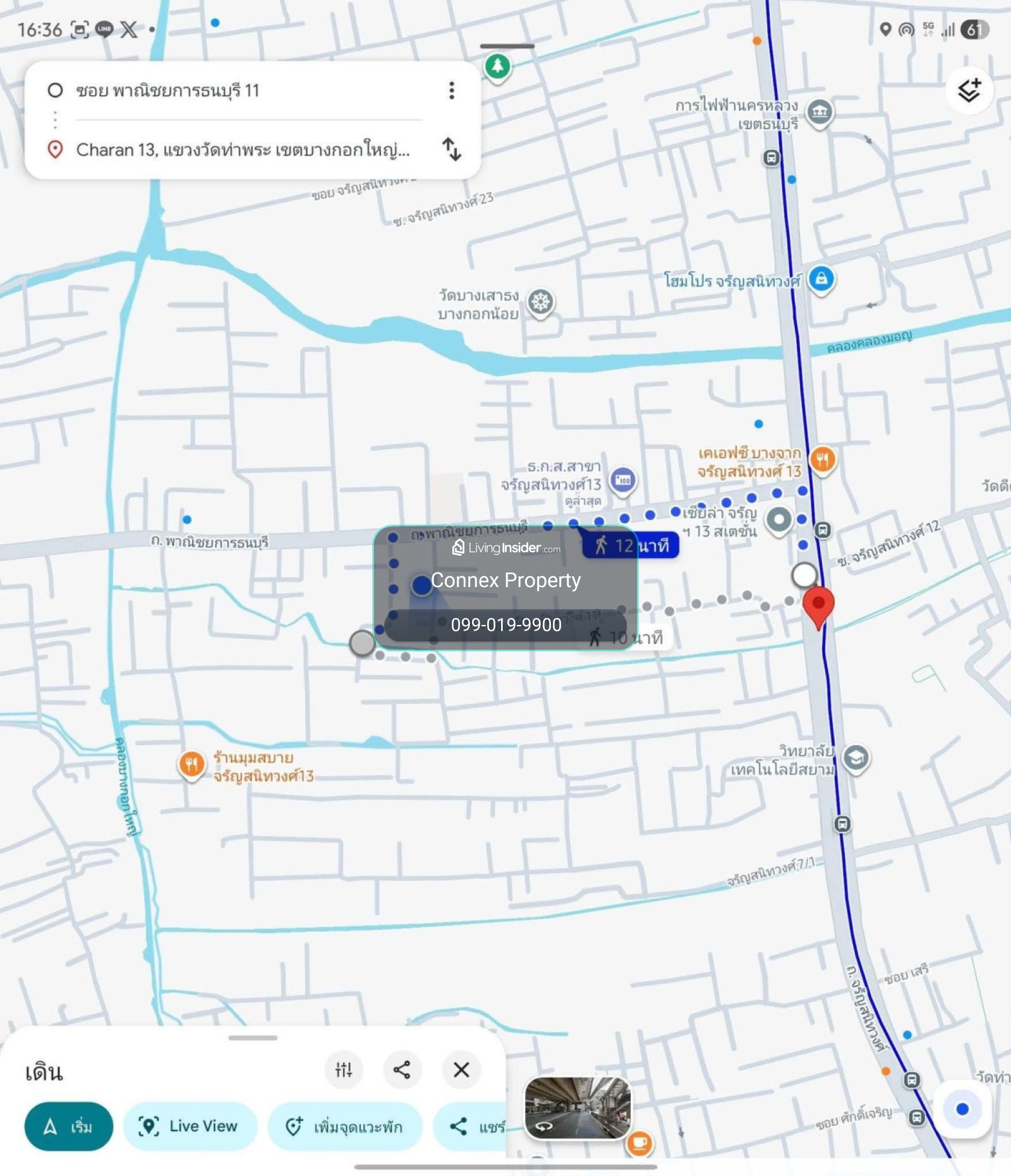Open the map layers button

click(969, 90)
